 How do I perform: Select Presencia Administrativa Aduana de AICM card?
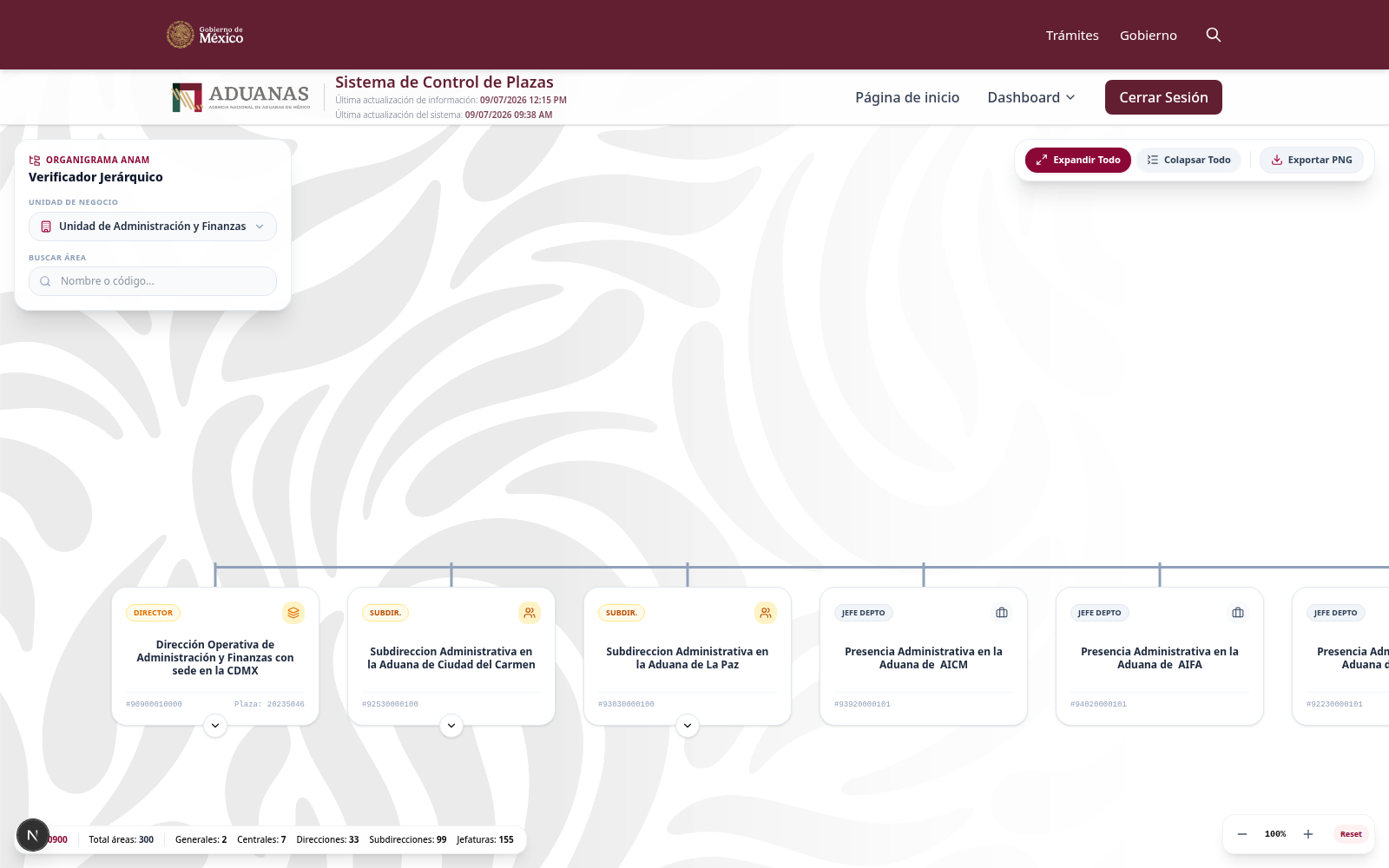[x=924, y=656]
